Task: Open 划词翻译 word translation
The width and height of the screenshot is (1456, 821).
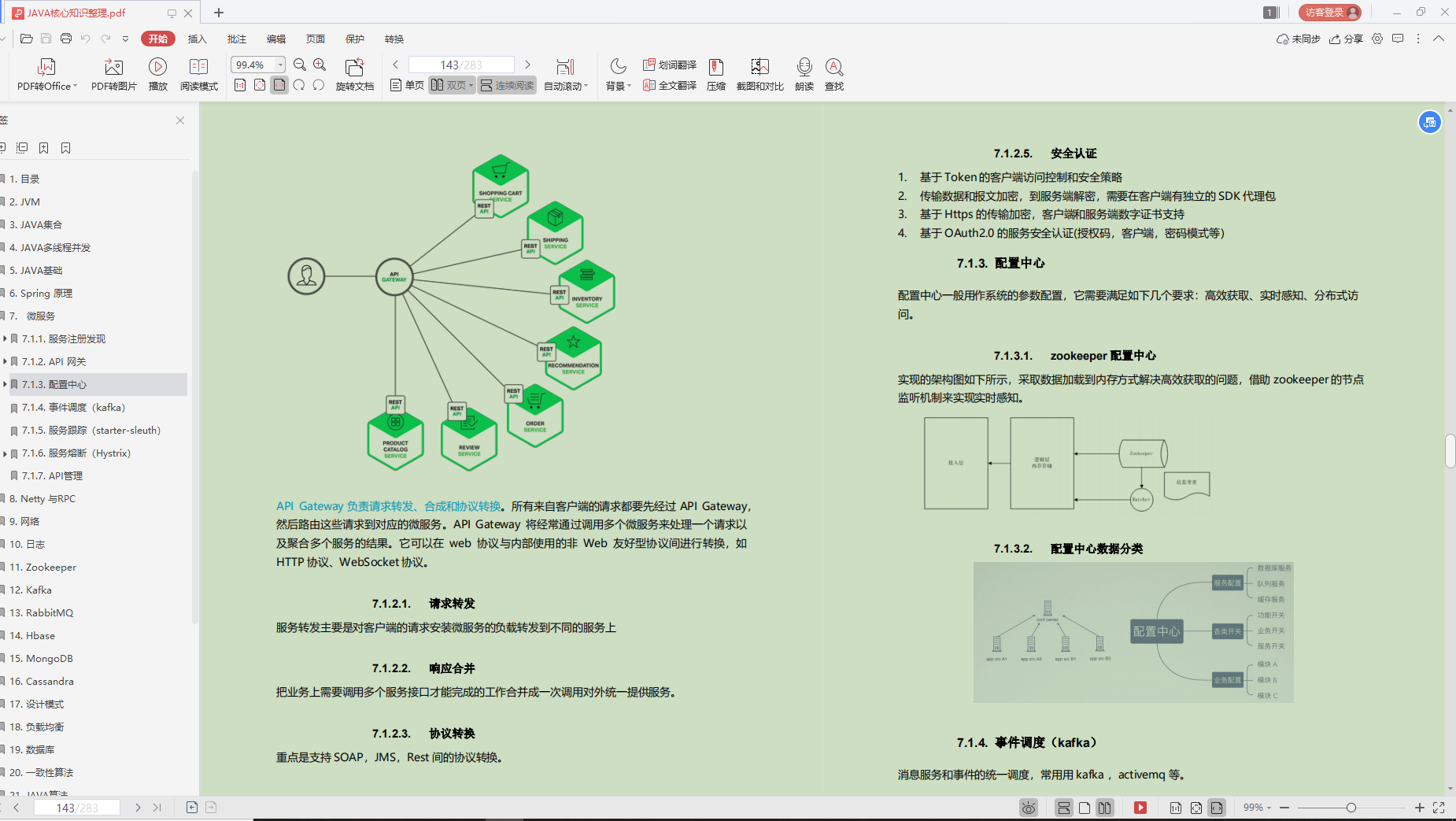Action: tap(670, 65)
